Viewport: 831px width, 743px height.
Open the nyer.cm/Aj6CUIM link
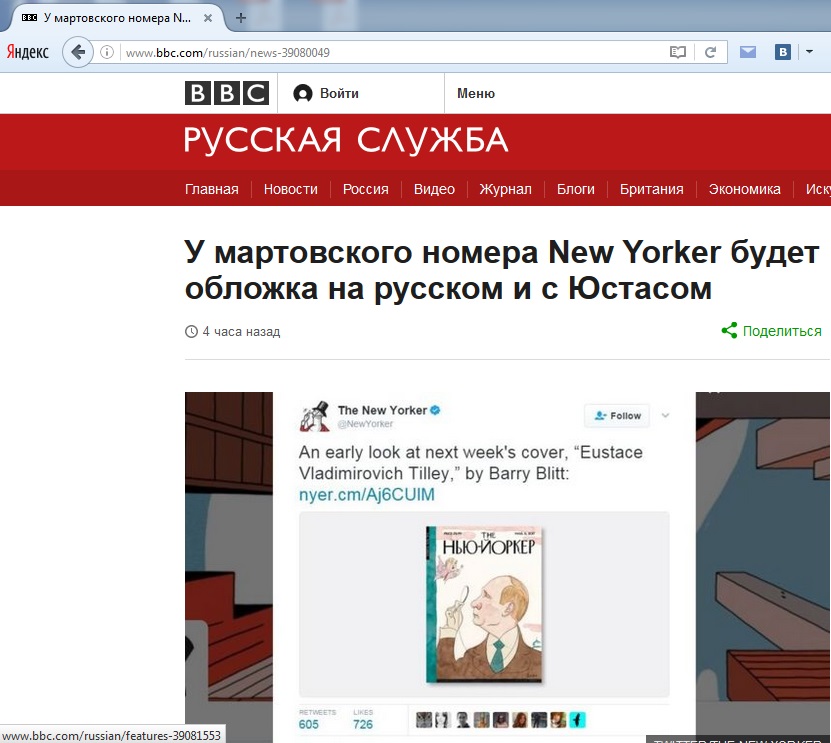click(367, 494)
